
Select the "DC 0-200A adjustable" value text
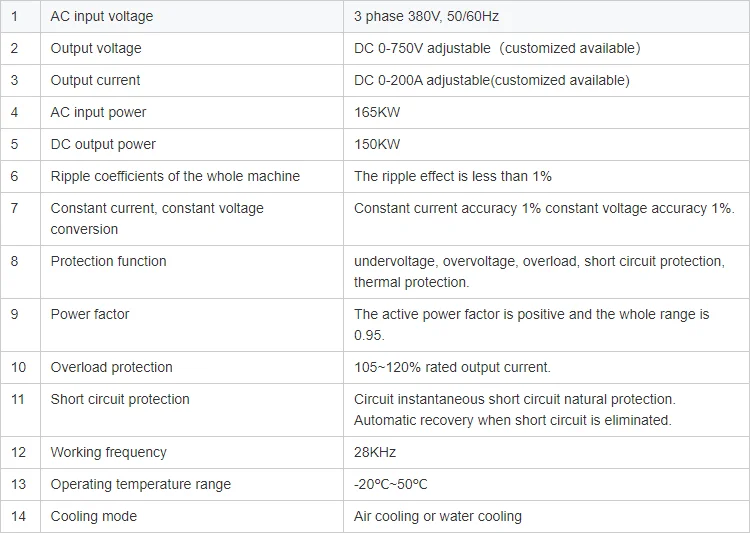[492, 80]
